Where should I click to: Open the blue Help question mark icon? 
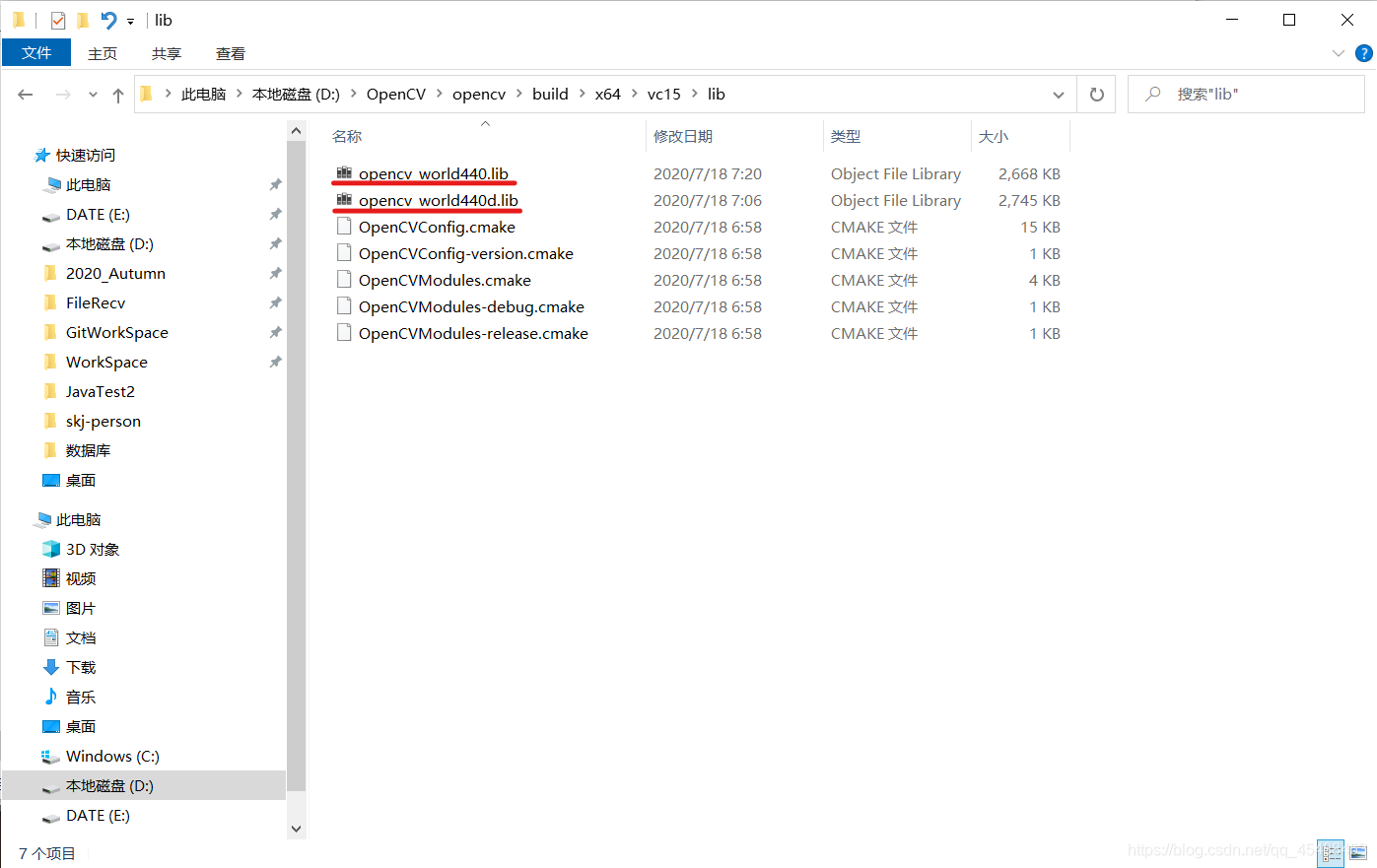[x=1364, y=53]
